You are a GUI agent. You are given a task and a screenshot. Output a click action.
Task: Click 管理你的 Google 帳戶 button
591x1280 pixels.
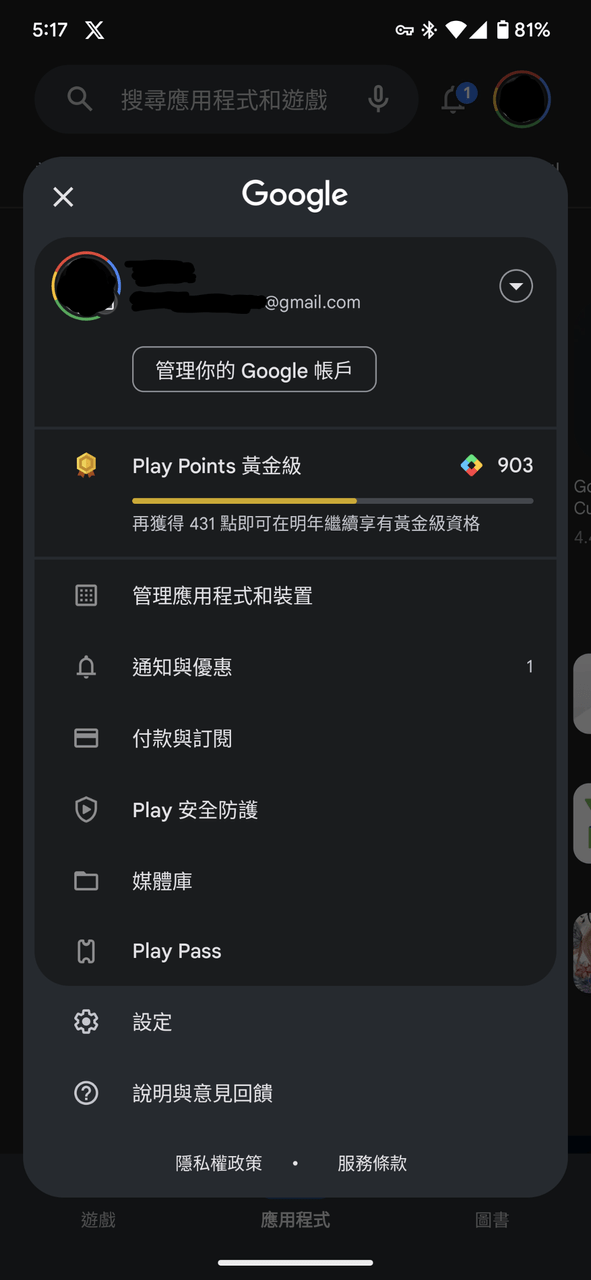(254, 369)
